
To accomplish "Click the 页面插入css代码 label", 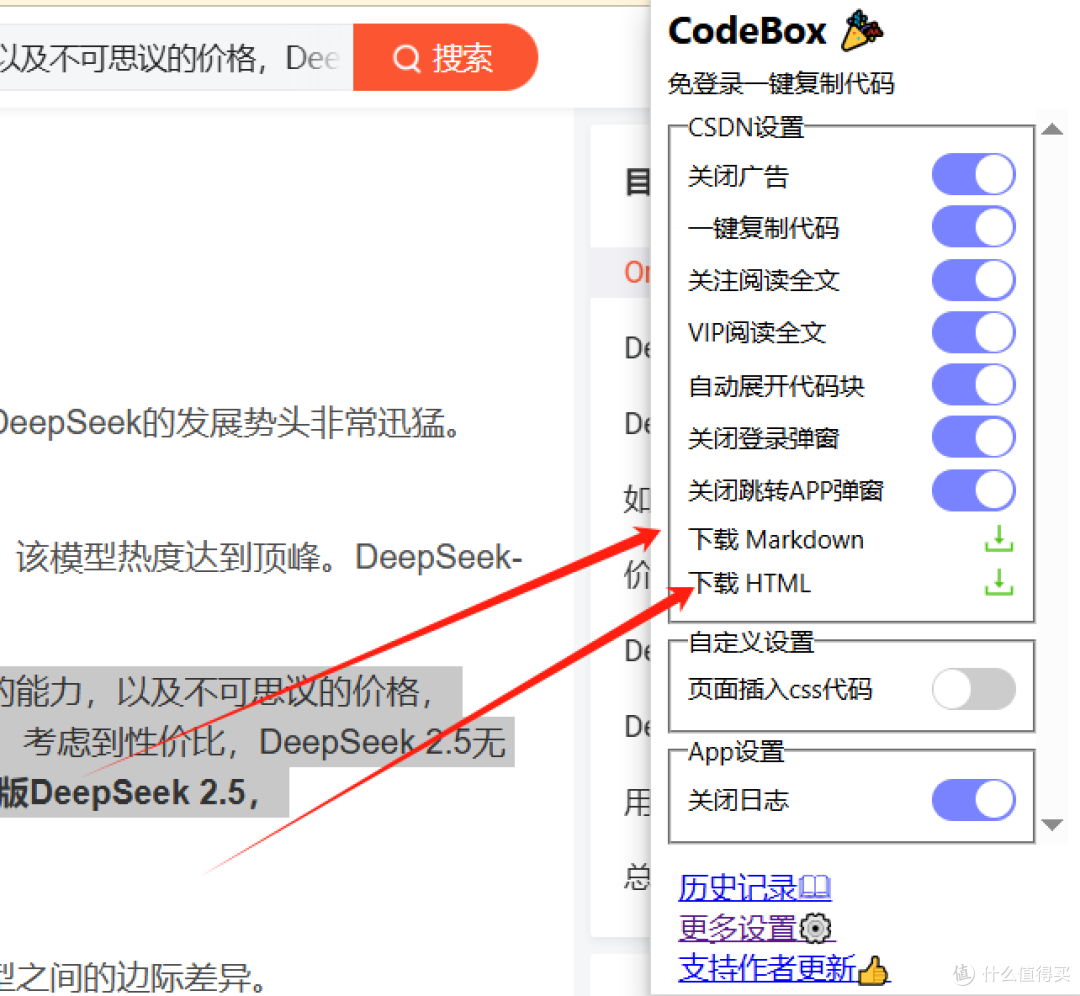I will coord(780,689).
